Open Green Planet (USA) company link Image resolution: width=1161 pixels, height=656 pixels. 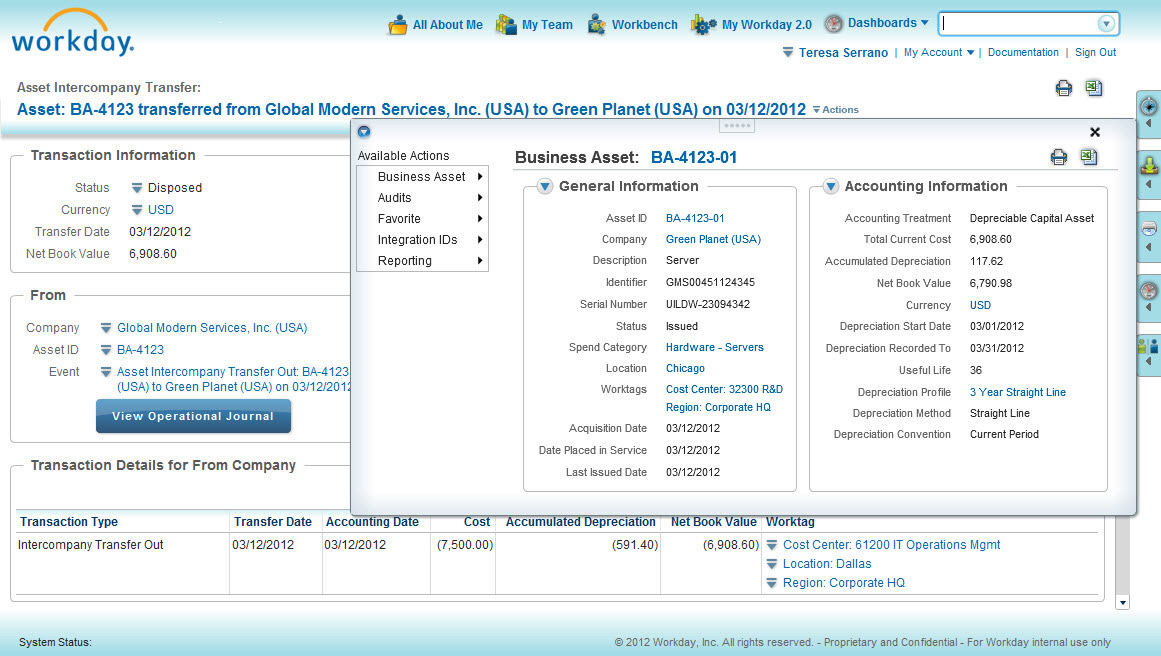[x=713, y=239]
